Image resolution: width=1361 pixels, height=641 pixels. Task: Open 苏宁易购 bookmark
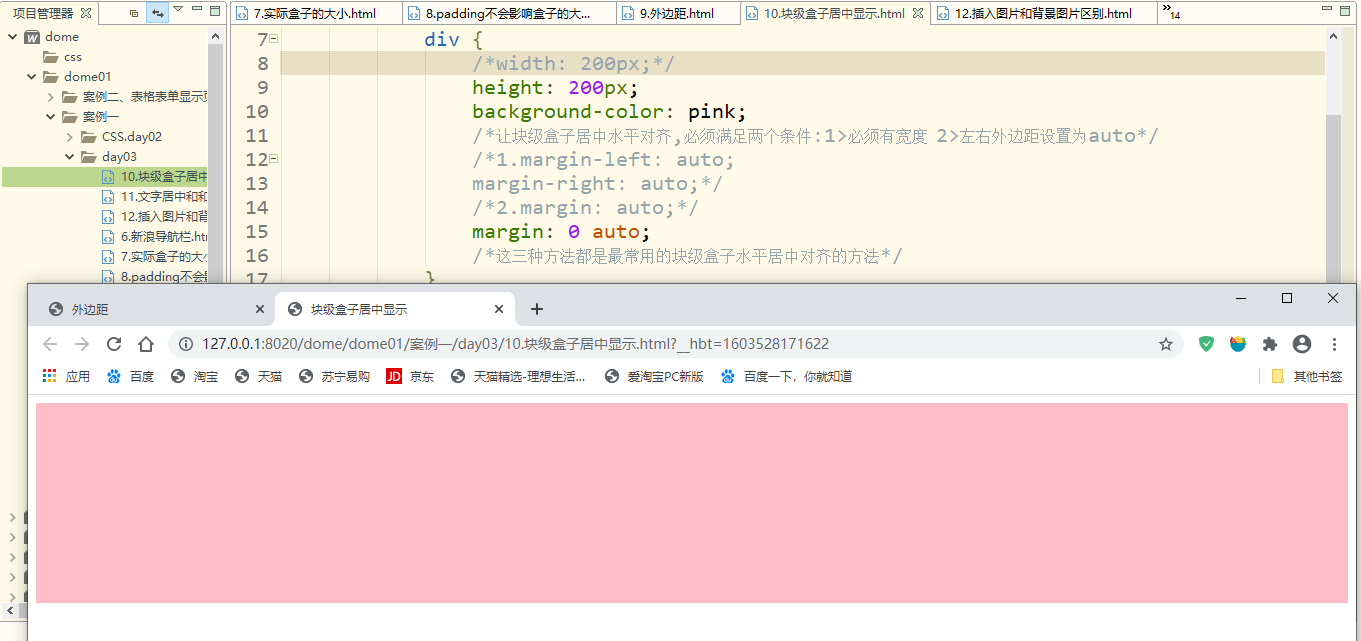pyautogui.click(x=335, y=376)
